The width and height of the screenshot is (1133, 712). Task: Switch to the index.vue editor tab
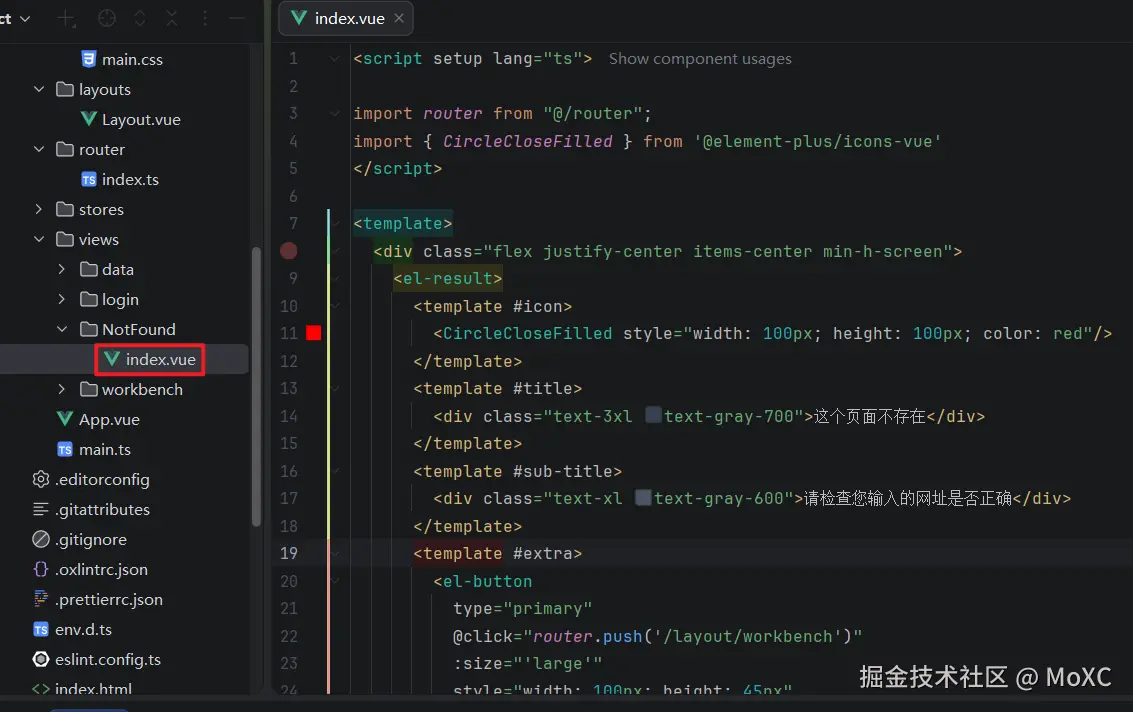(x=345, y=19)
